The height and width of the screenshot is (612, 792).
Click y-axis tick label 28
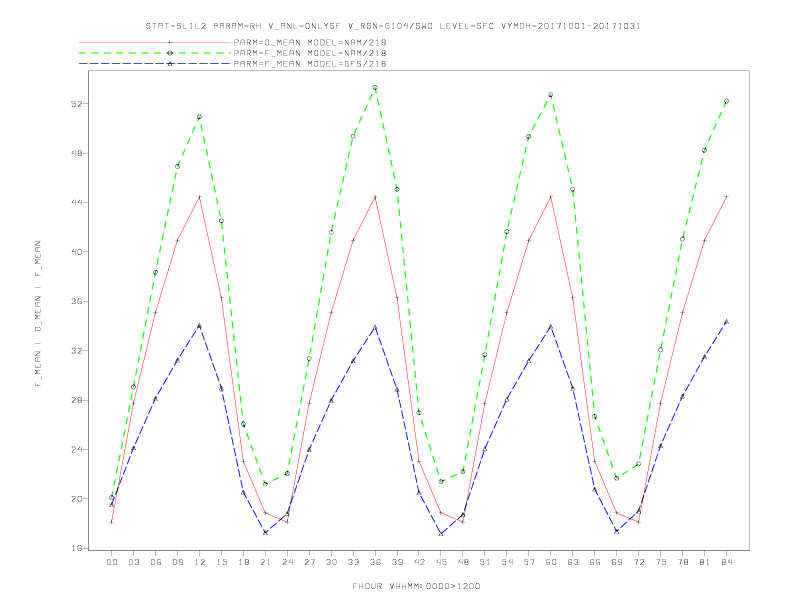(78, 400)
